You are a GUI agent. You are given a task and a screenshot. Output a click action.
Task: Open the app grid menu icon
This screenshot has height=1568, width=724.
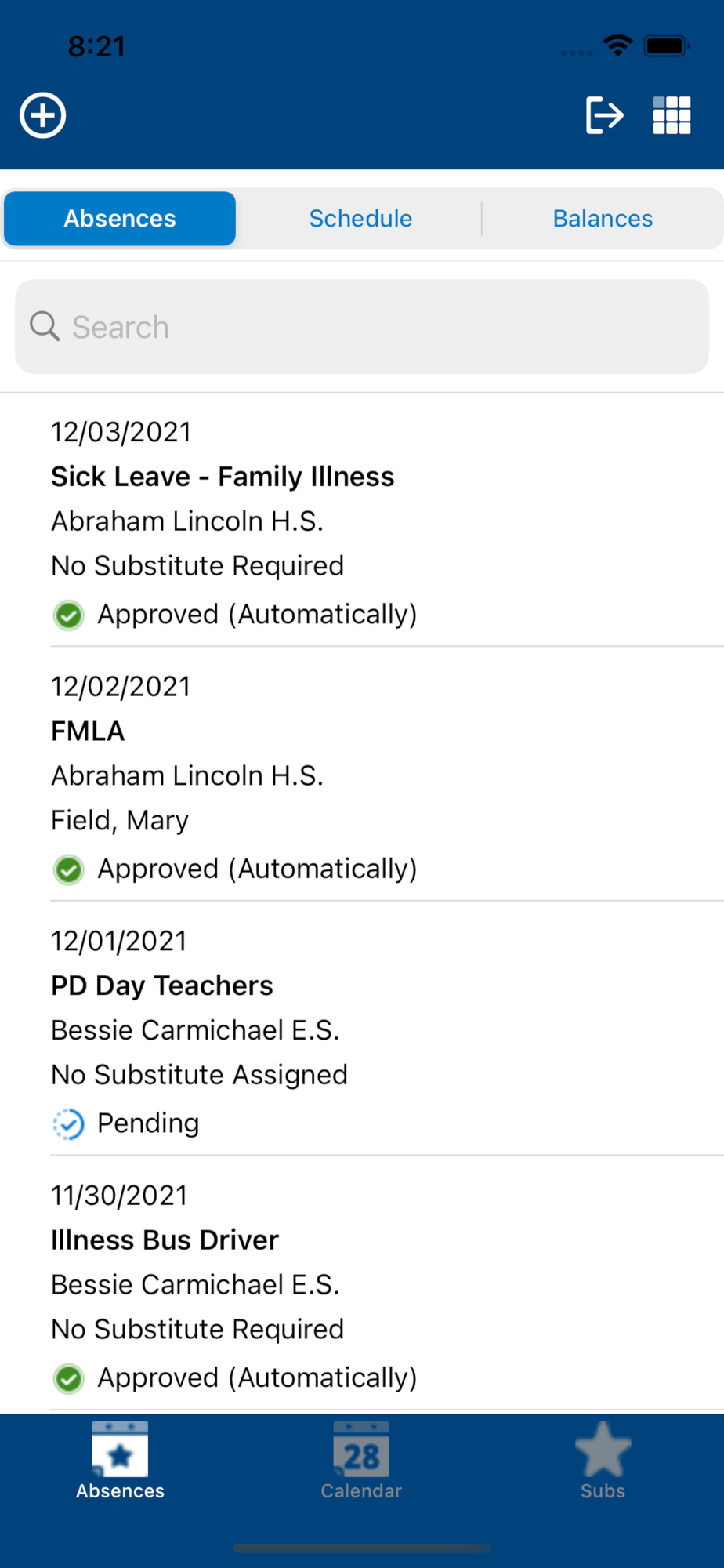672,115
